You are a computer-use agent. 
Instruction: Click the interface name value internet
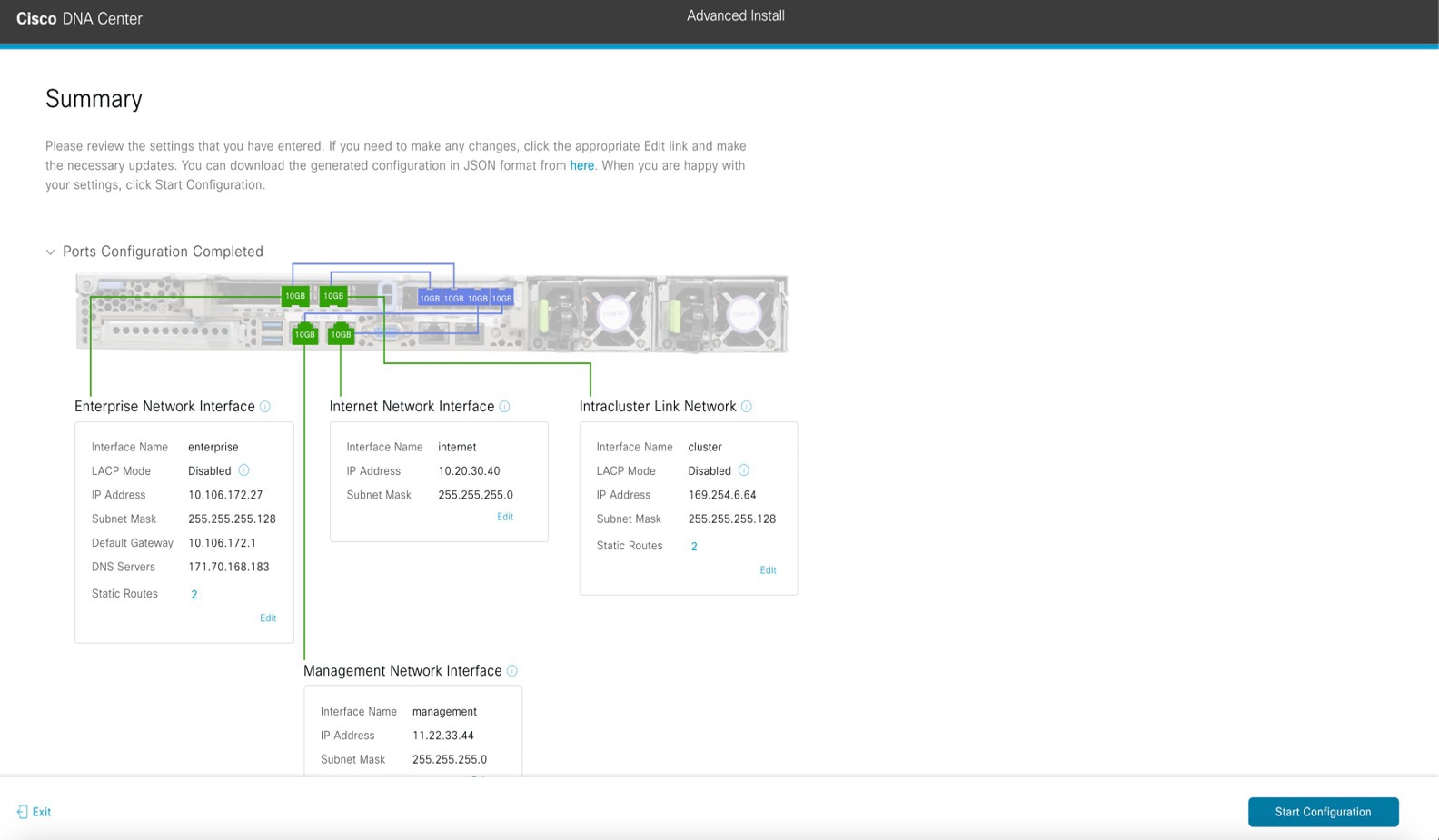coord(457,447)
